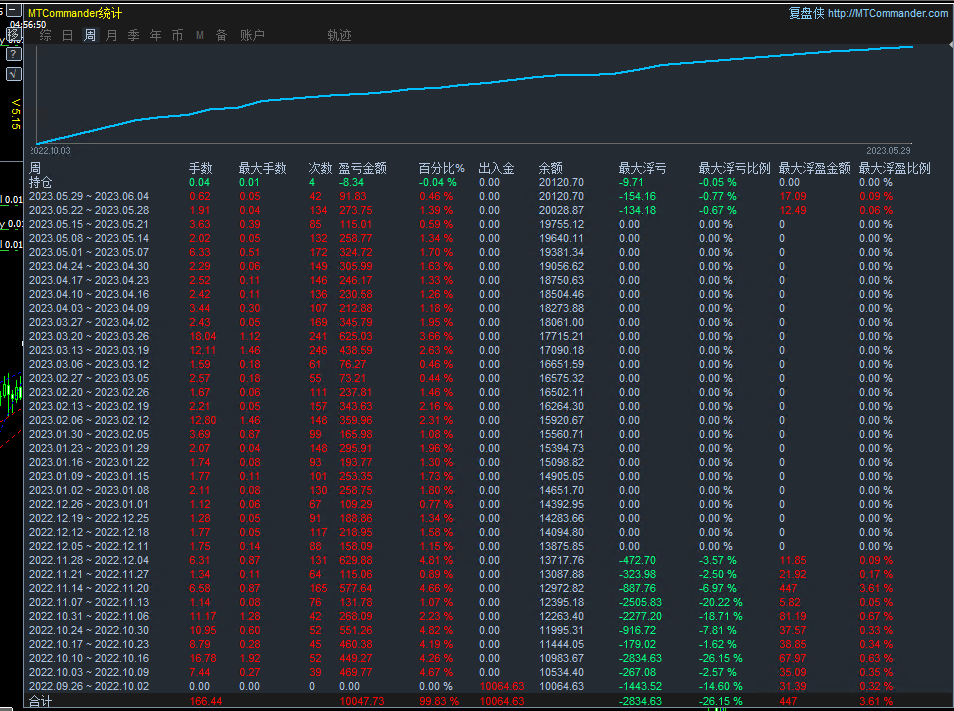Click the small arrow marker at chart right edge
This screenshot has width=954, height=711.
coord(949,45)
